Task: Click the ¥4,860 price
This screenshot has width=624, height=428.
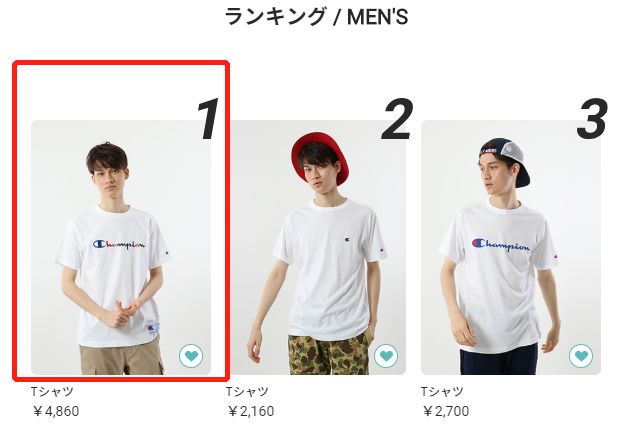Action: pos(56,411)
